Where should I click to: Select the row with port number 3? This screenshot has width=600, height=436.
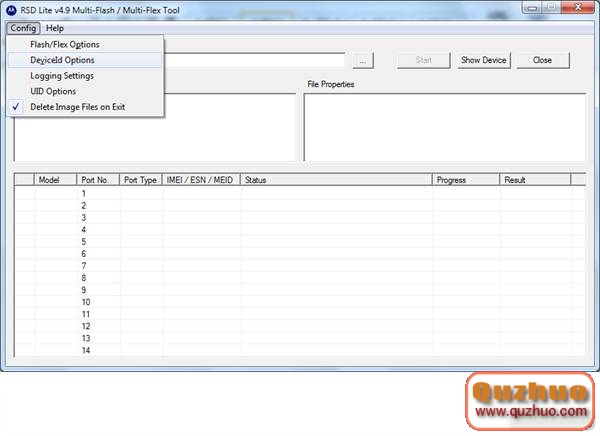[x=300, y=218]
